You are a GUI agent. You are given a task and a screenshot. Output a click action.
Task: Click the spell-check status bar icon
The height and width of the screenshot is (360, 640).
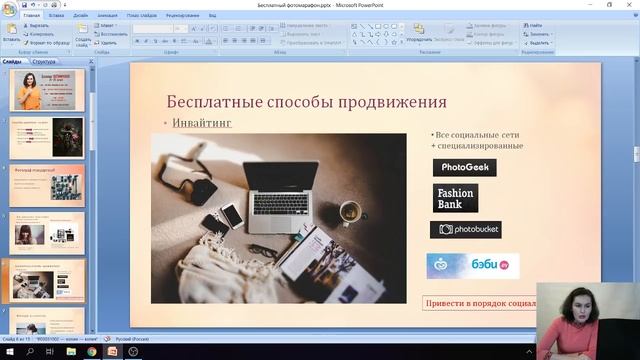tap(107, 339)
